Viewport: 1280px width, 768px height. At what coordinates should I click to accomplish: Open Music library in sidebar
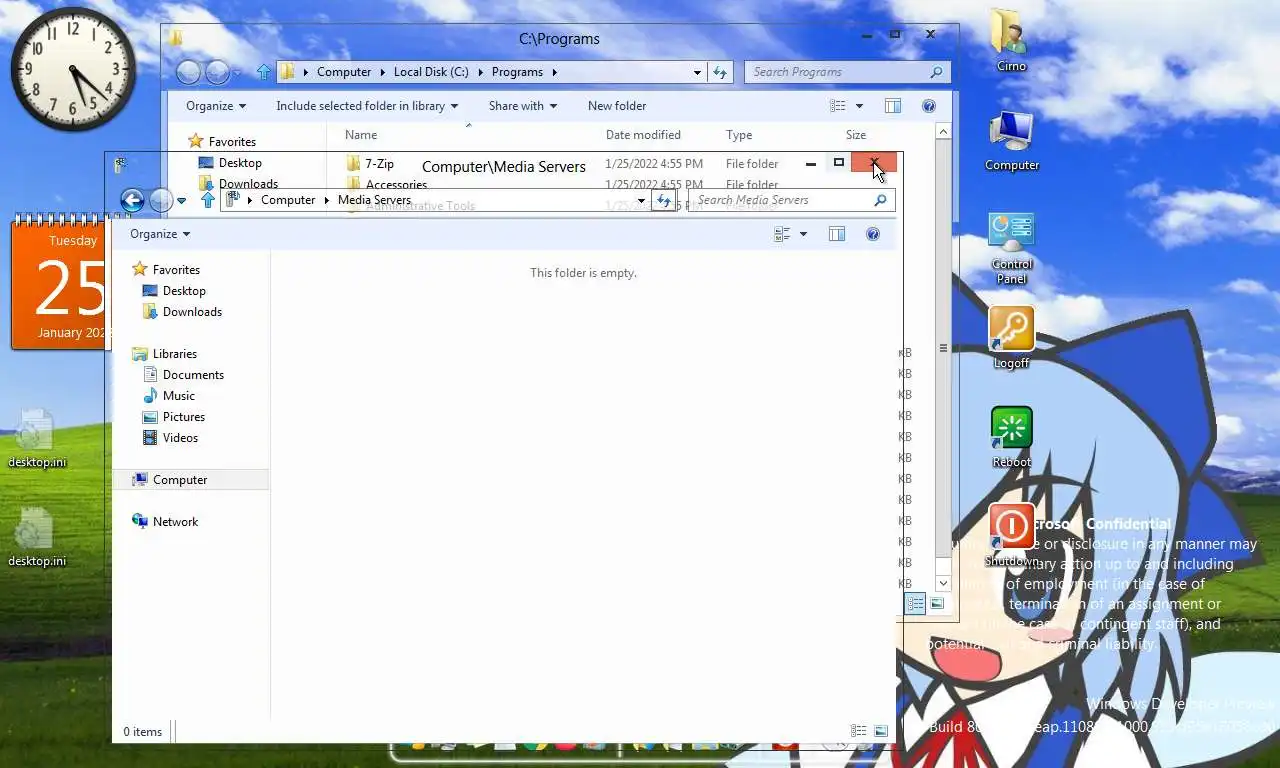[x=179, y=396]
